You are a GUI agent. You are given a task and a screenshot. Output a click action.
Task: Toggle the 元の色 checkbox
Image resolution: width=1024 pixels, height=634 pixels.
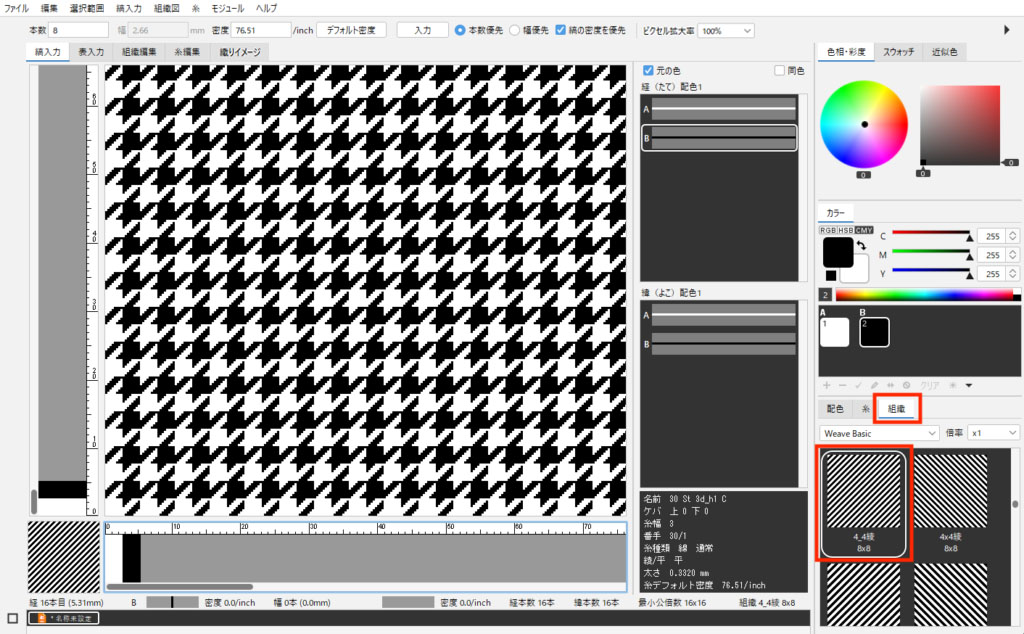click(x=649, y=71)
